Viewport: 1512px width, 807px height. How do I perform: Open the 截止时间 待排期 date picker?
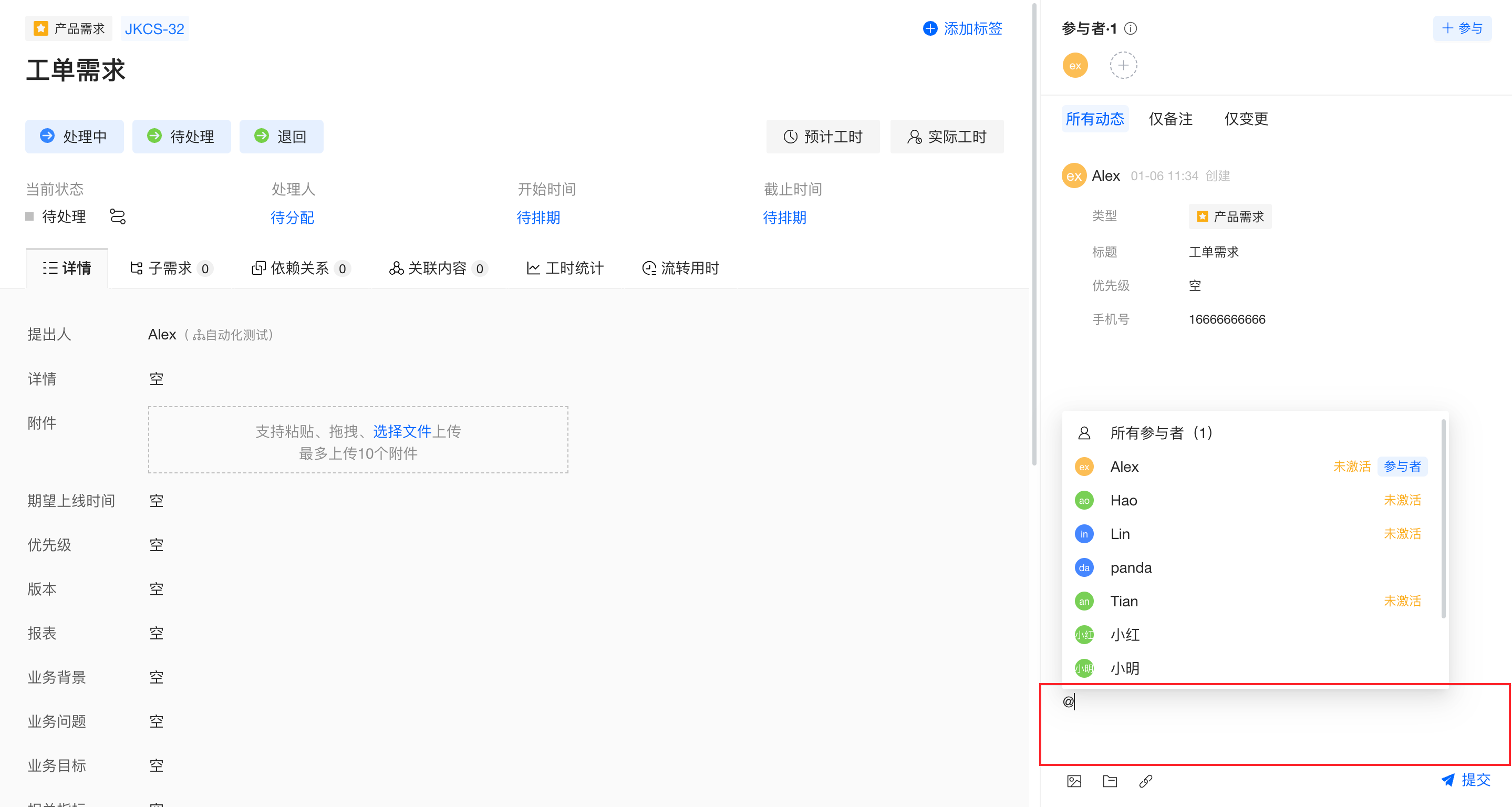pos(784,218)
